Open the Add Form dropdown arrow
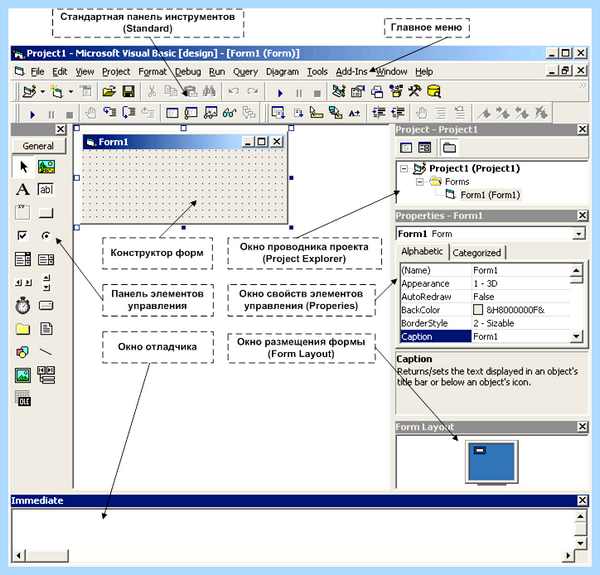The height and width of the screenshot is (575, 600). [x=71, y=91]
